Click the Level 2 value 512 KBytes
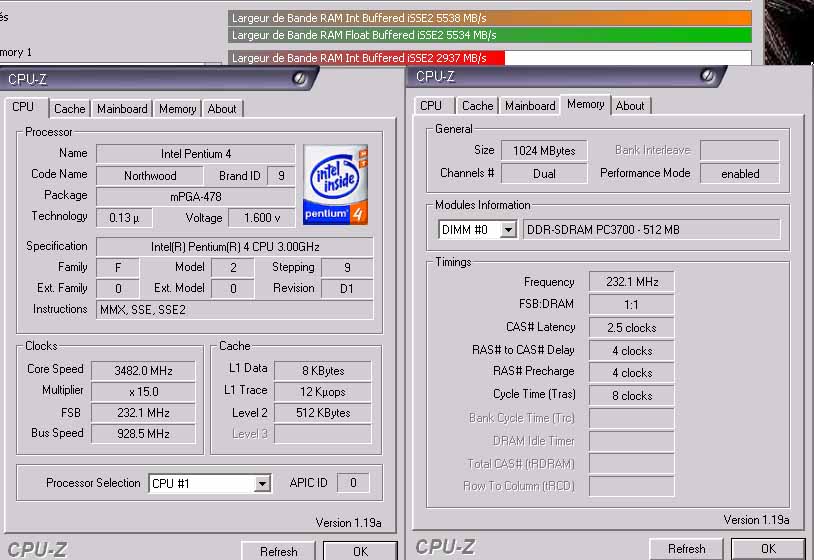Screen dimensions: 814x560 click(323, 413)
